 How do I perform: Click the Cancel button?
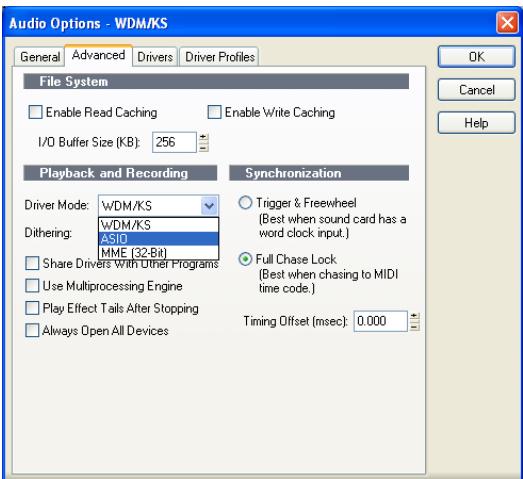tap(476, 90)
